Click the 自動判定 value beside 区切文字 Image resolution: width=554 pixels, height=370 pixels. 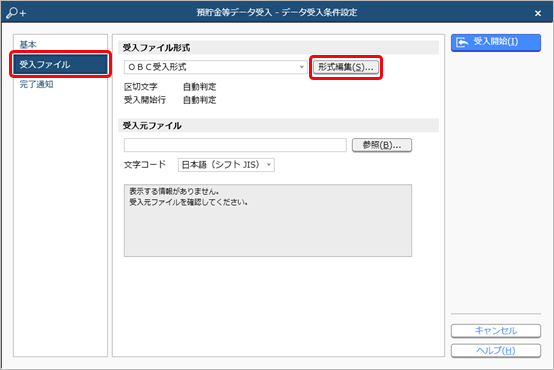pos(200,87)
